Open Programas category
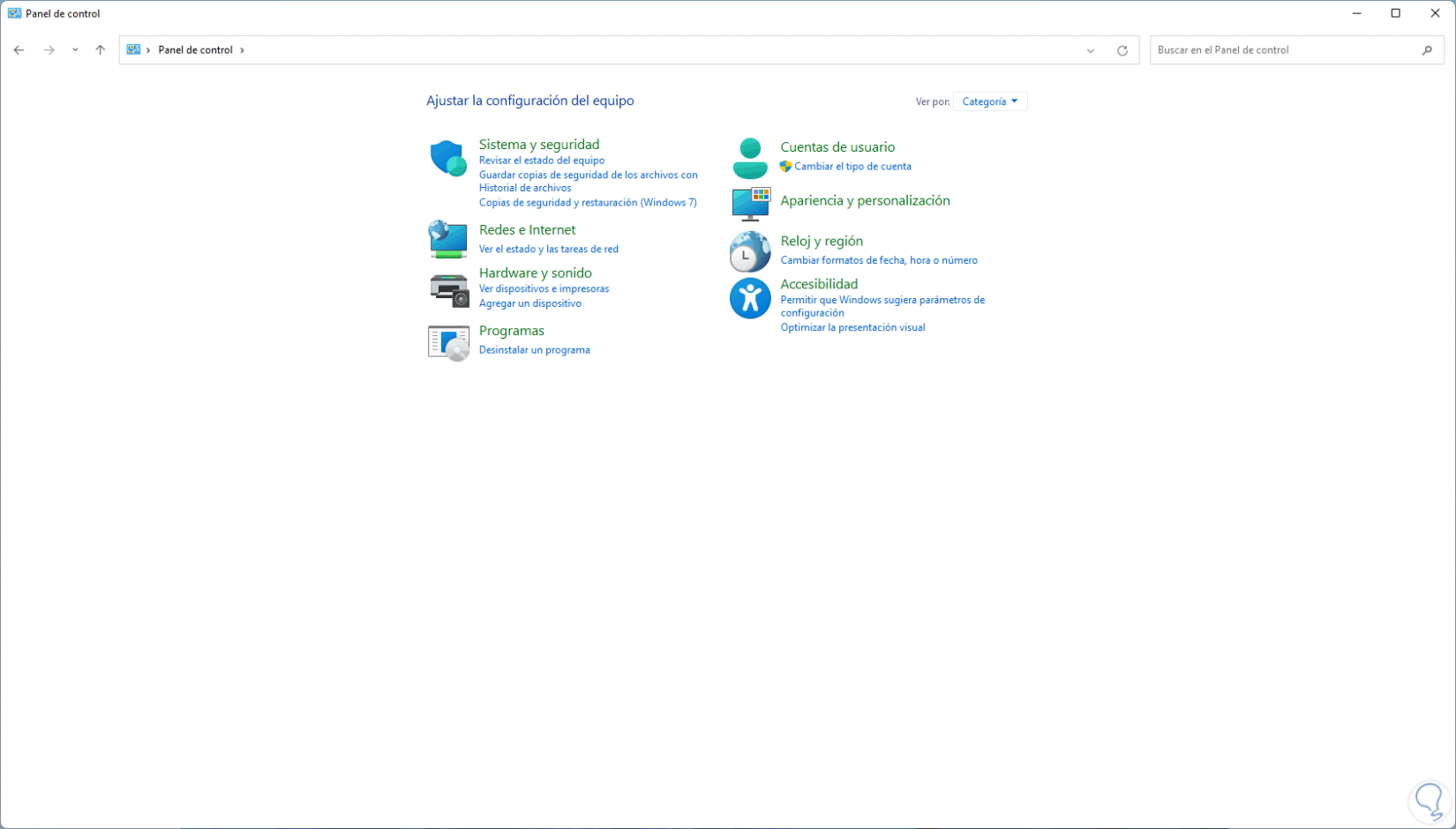 [512, 331]
